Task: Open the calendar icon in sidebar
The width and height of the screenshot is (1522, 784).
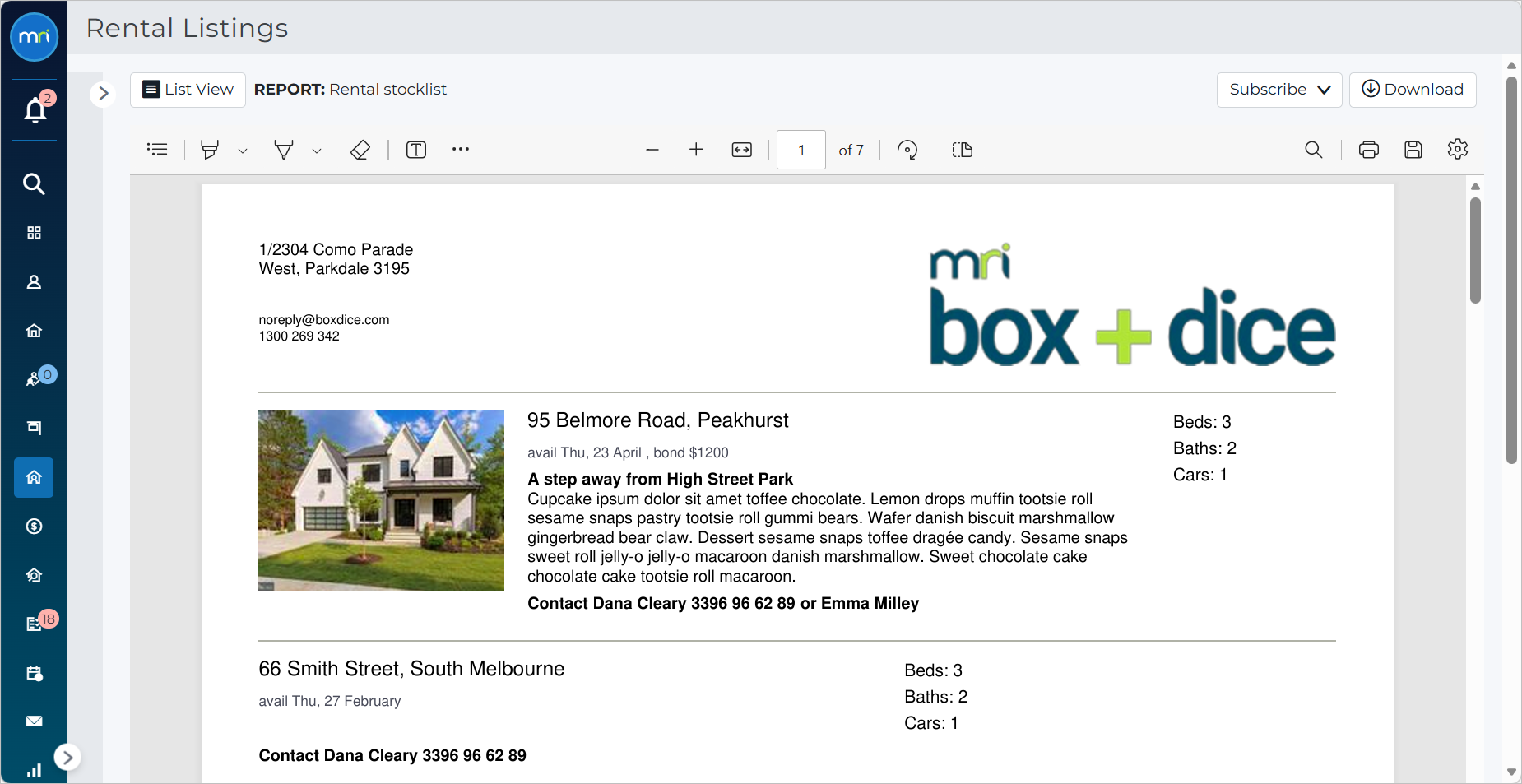Action: pos(34,673)
